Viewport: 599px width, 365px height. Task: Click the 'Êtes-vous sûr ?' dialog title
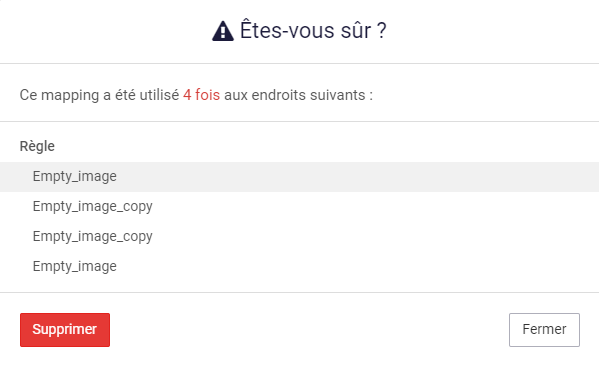[313, 31]
